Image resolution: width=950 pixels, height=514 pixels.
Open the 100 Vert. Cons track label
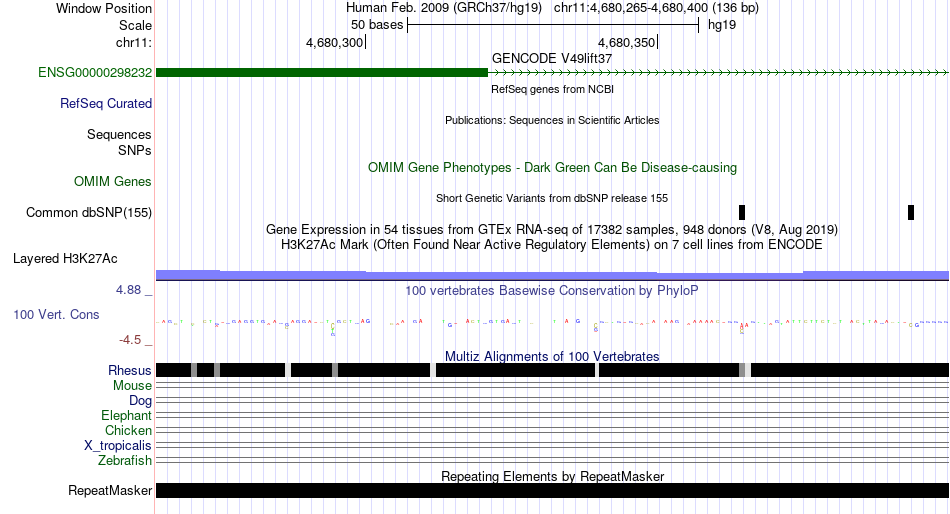click(56, 315)
